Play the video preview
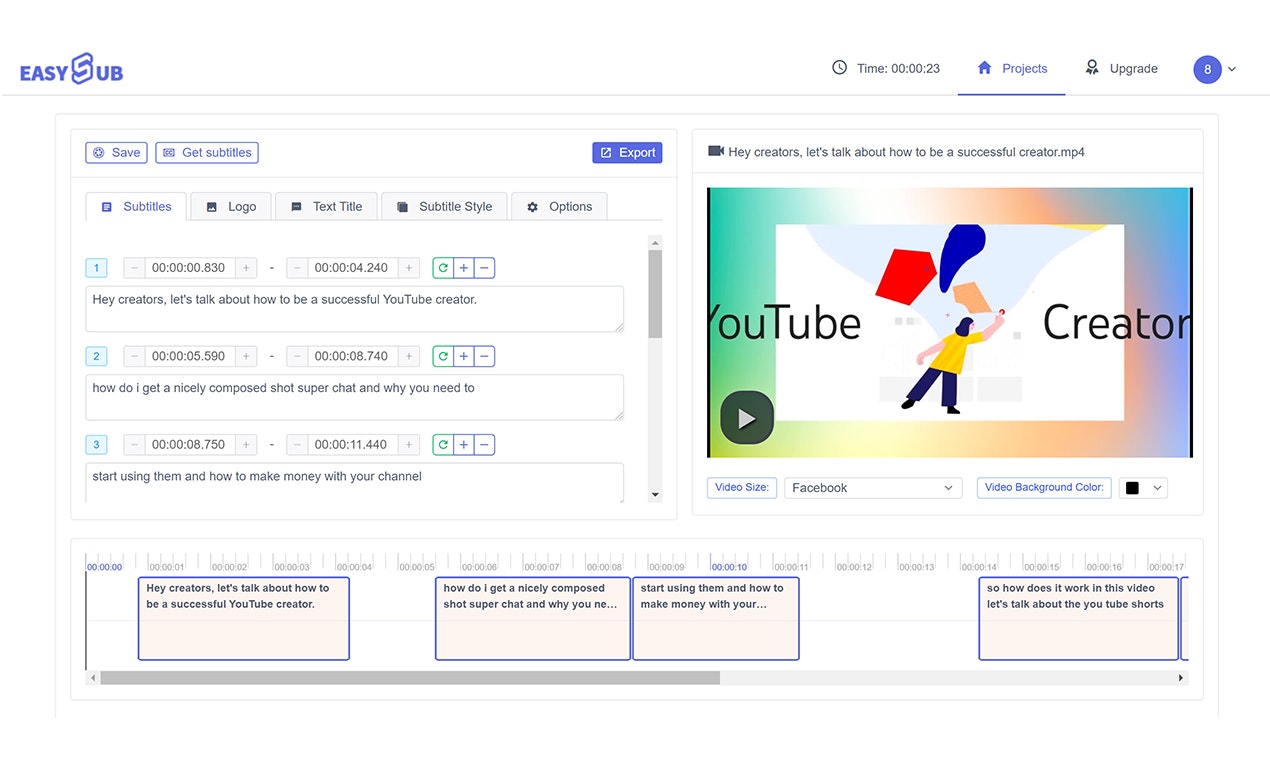Image resolution: width=1270 pixels, height=760 pixels. pyautogui.click(x=747, y=418)
